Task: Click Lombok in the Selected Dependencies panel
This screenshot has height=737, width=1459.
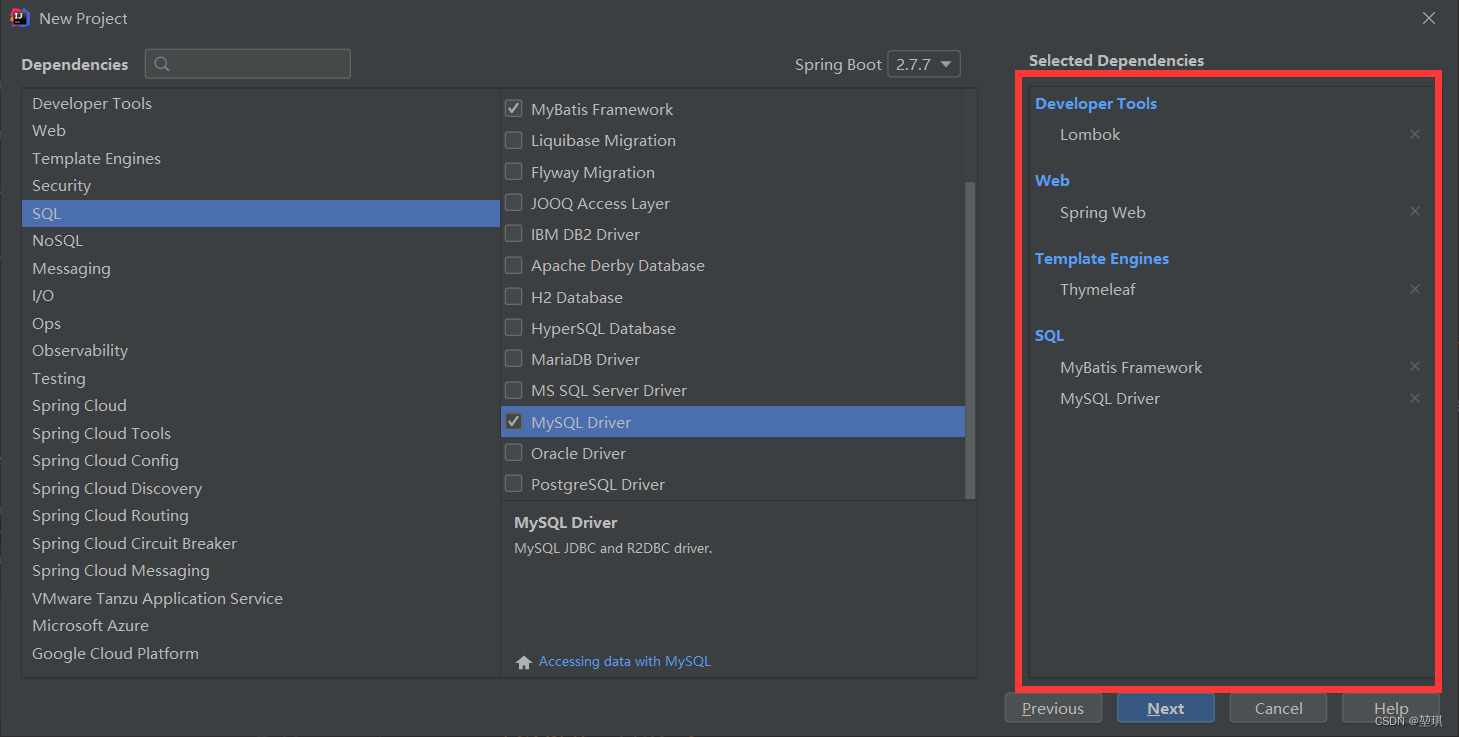Action: pyautogui.click(x=1090, y=134)
